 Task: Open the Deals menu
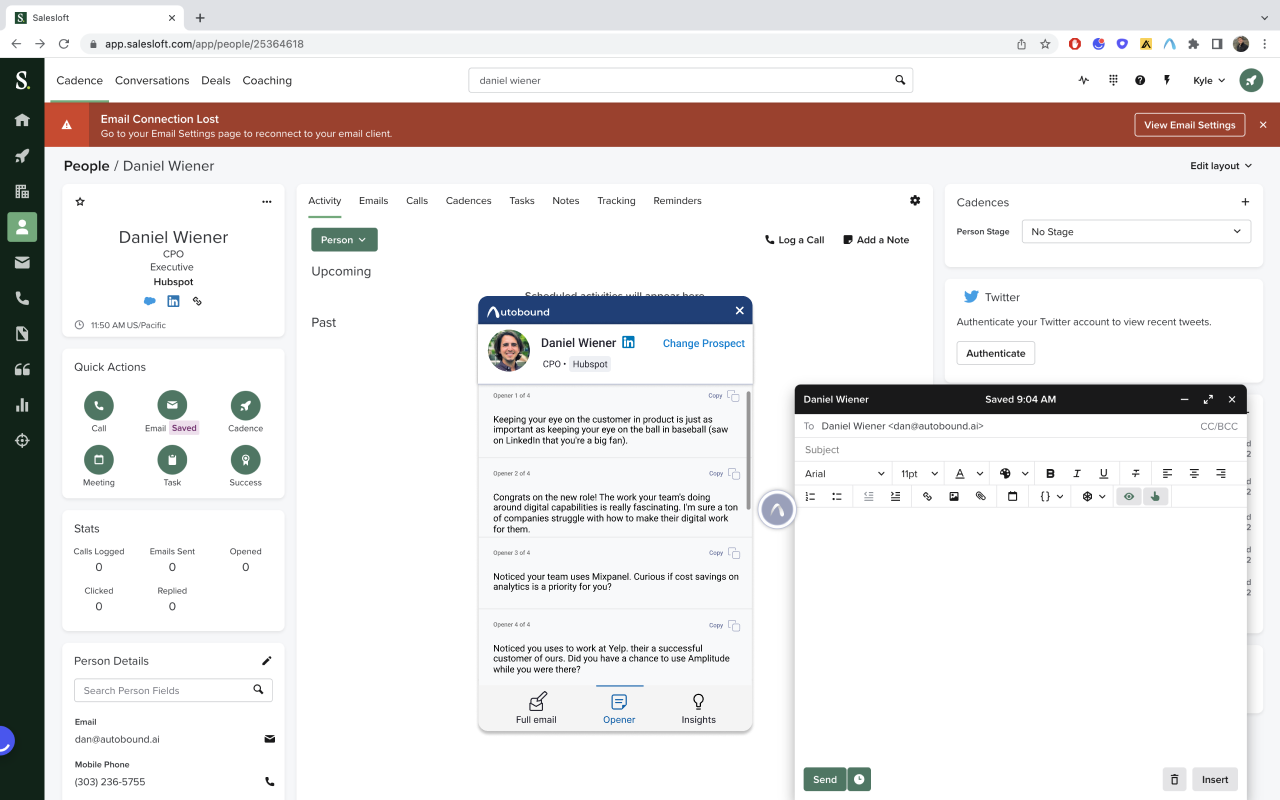coord(216,81)
